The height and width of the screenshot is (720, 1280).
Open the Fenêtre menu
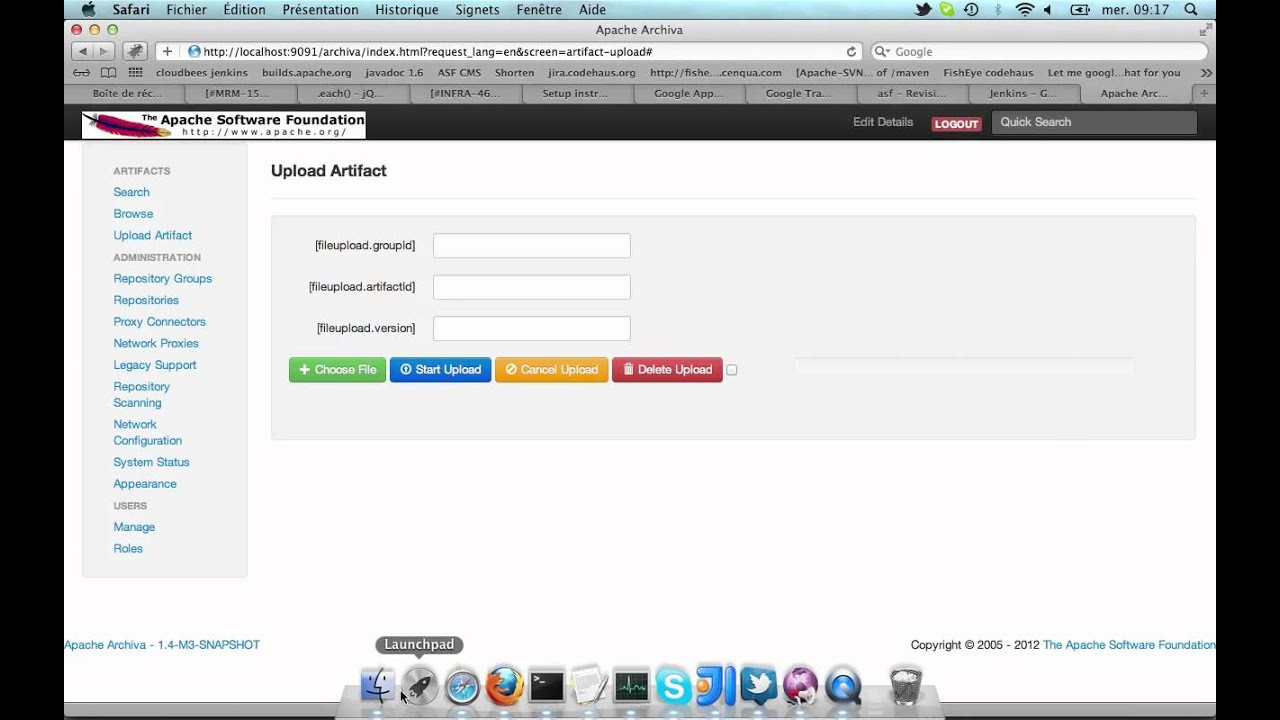539,9
